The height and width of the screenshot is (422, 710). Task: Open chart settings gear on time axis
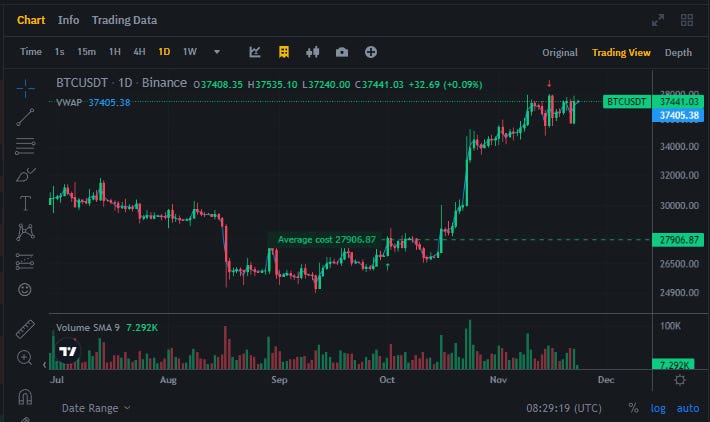680,380
